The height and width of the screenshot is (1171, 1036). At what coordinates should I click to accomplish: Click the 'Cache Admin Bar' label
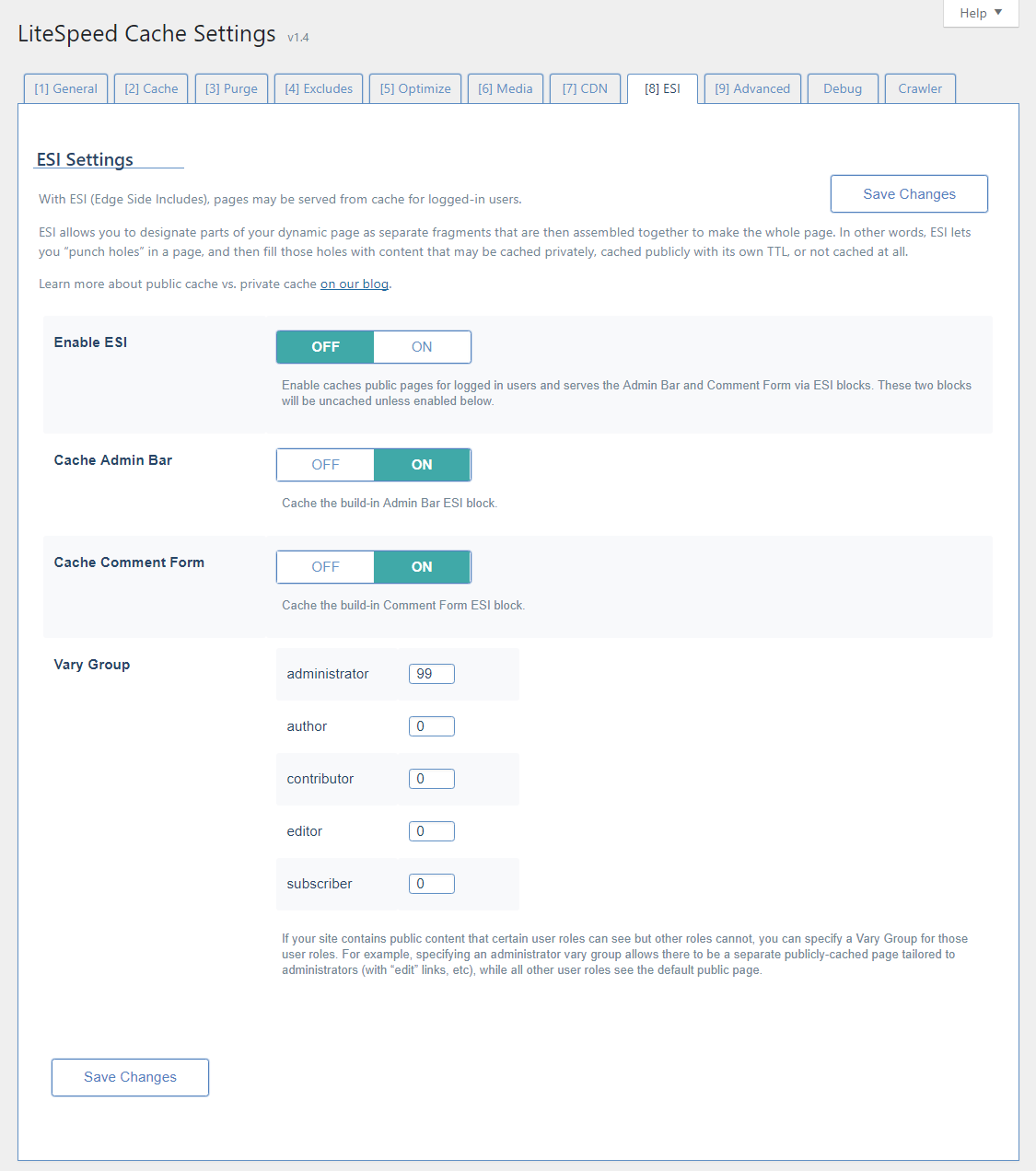(x=113, y=460)
